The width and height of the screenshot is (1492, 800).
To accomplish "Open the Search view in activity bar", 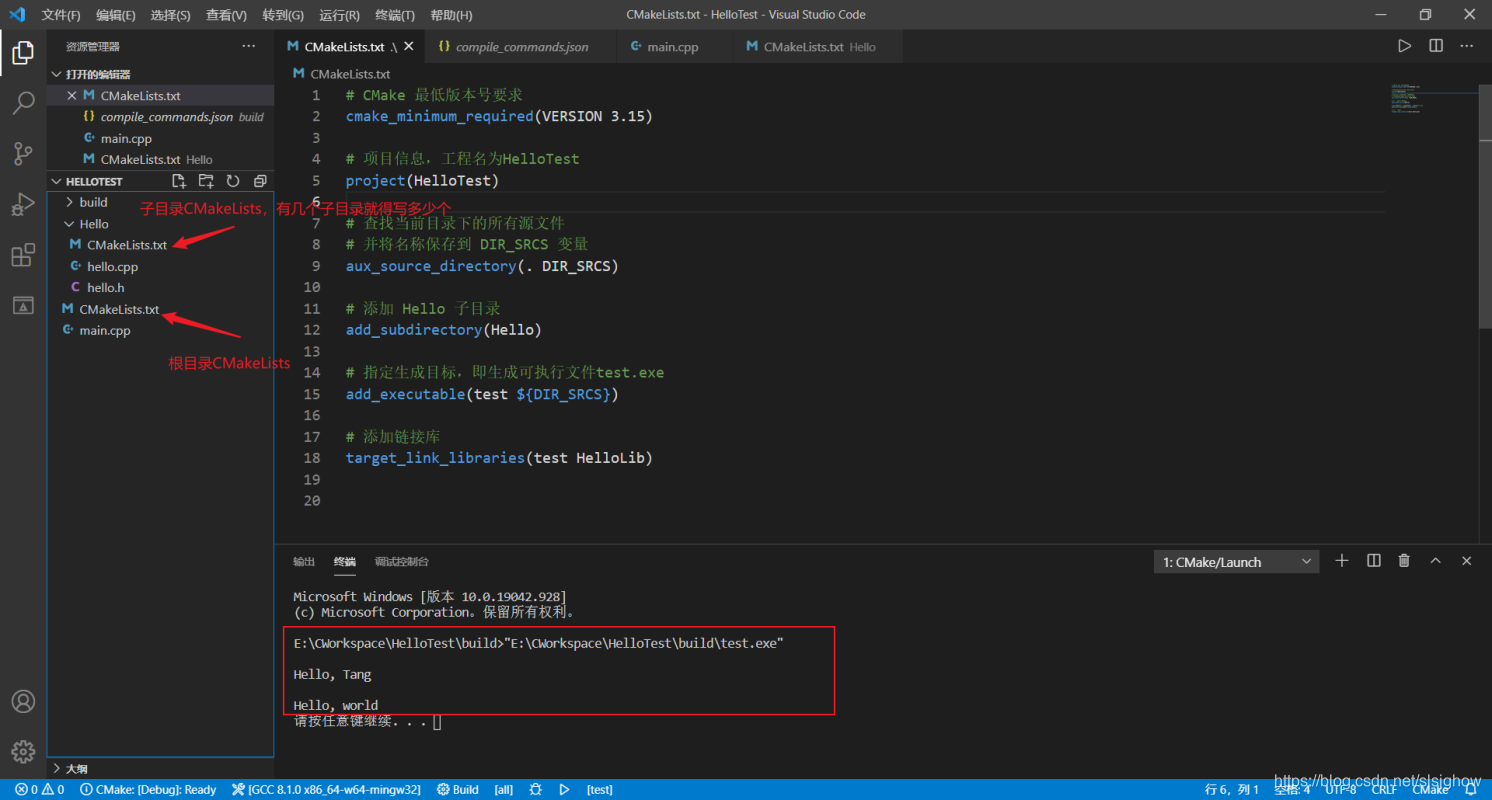I will pyautogui.click(x=23, y=102).
